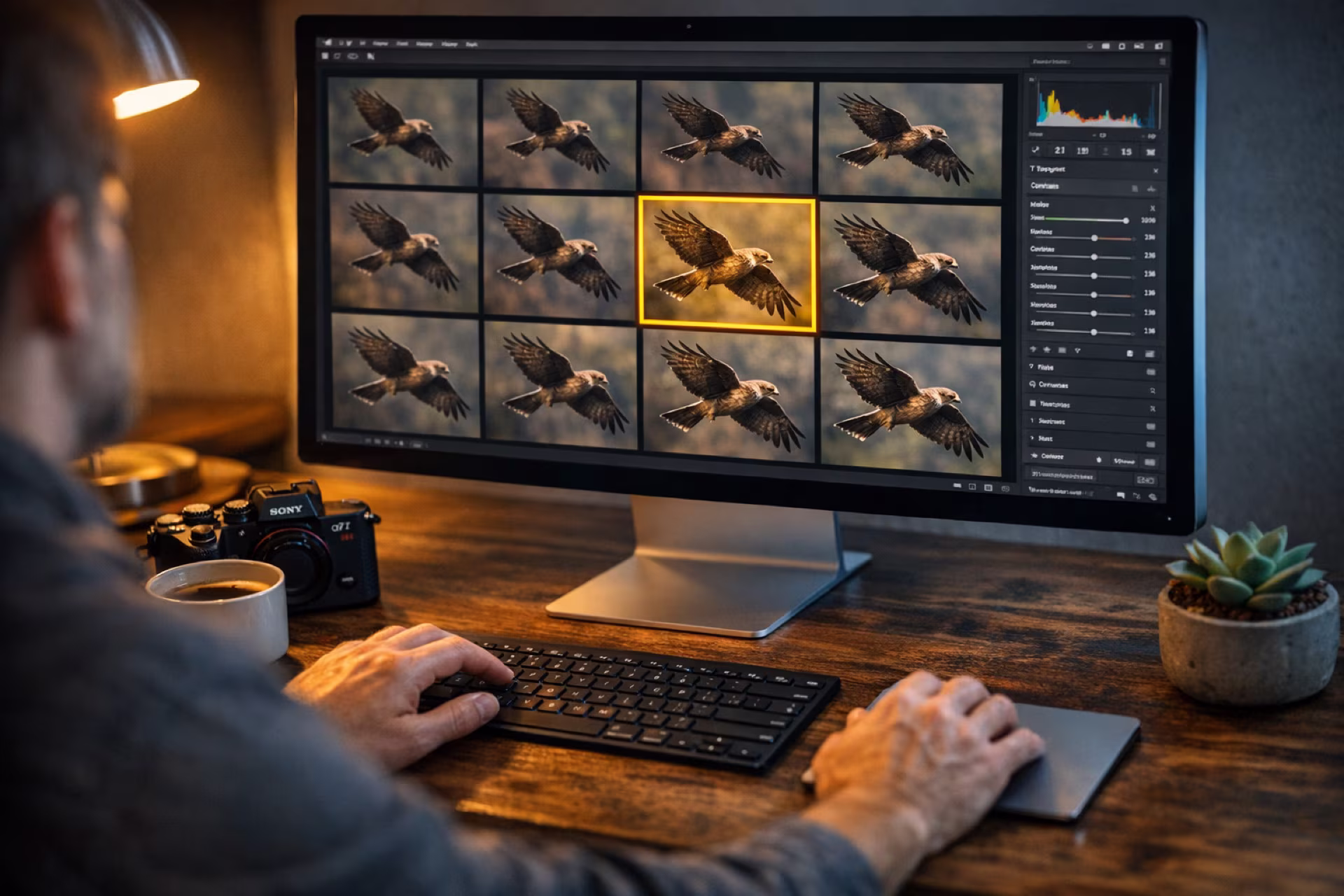Toggle the switch on the row above chevron row
Screen dimensions: 1344x896
[1151, 426]
